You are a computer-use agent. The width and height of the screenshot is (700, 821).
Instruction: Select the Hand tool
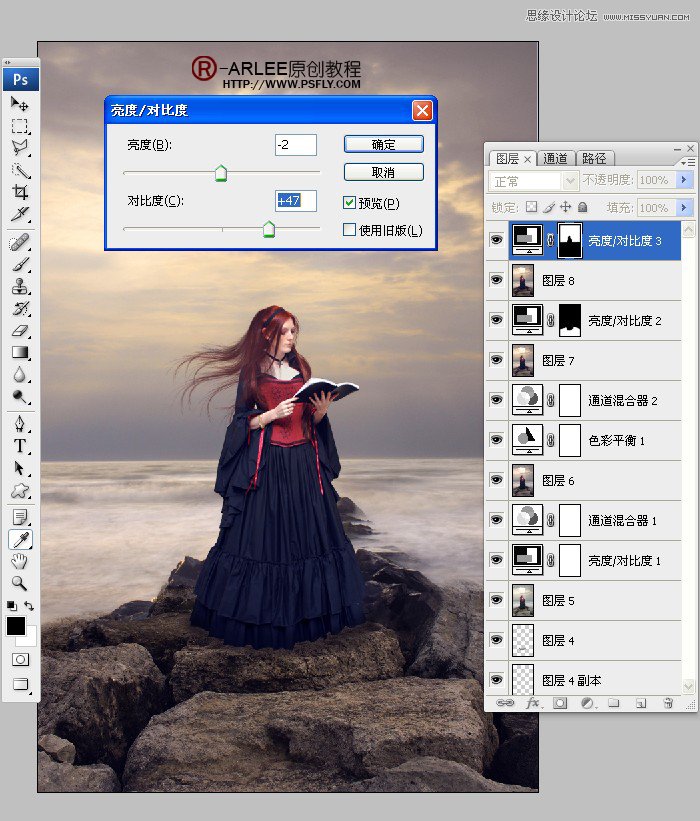click(20, 561)
